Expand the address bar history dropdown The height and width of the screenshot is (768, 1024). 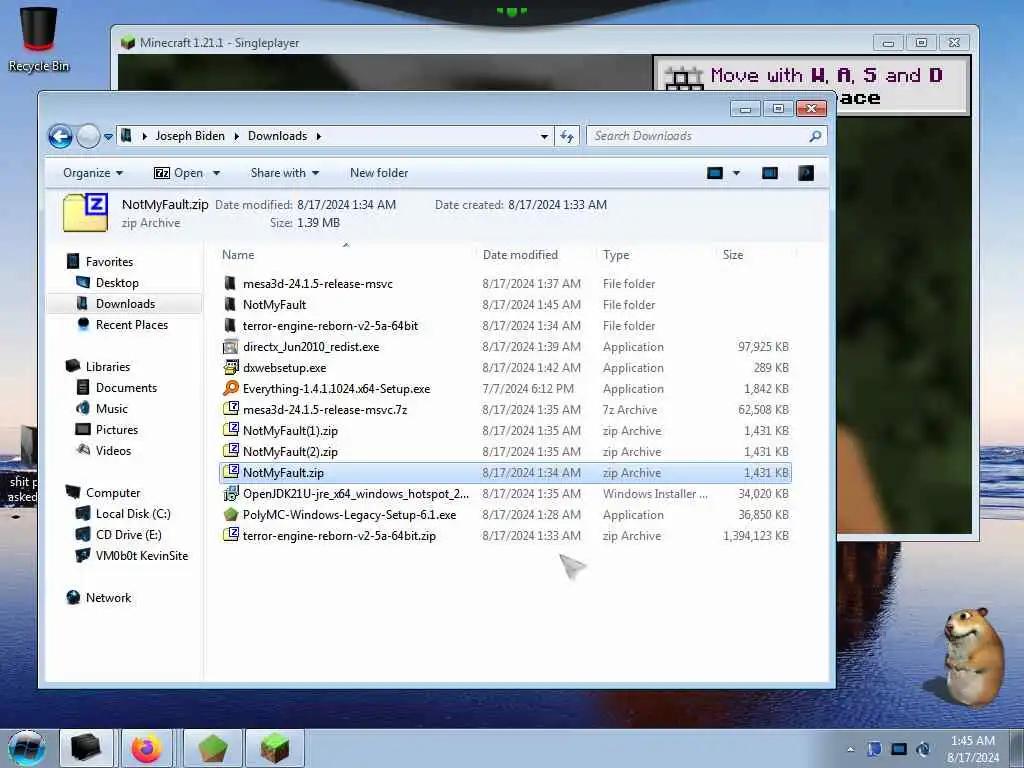[x=544, y=136]
